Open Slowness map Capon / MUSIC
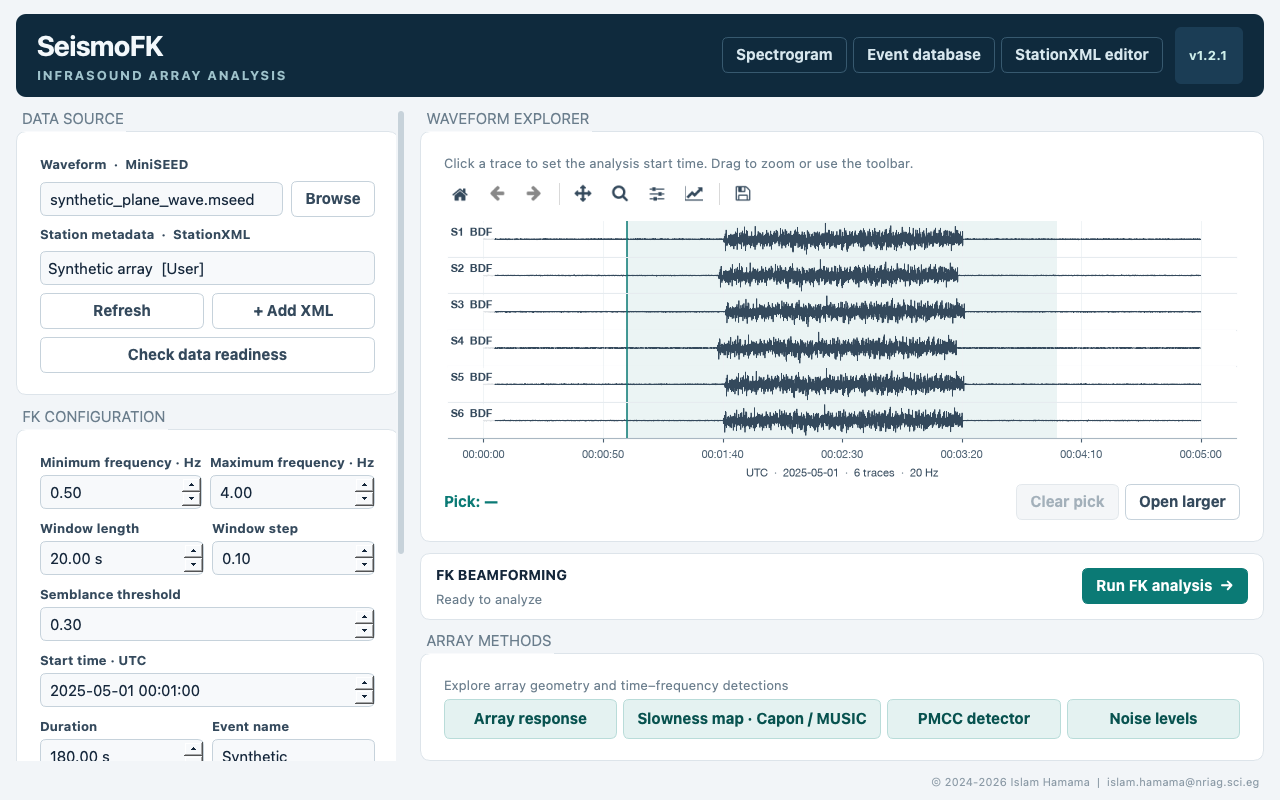This screenshot has height=800, width=1280. (752, 719)
